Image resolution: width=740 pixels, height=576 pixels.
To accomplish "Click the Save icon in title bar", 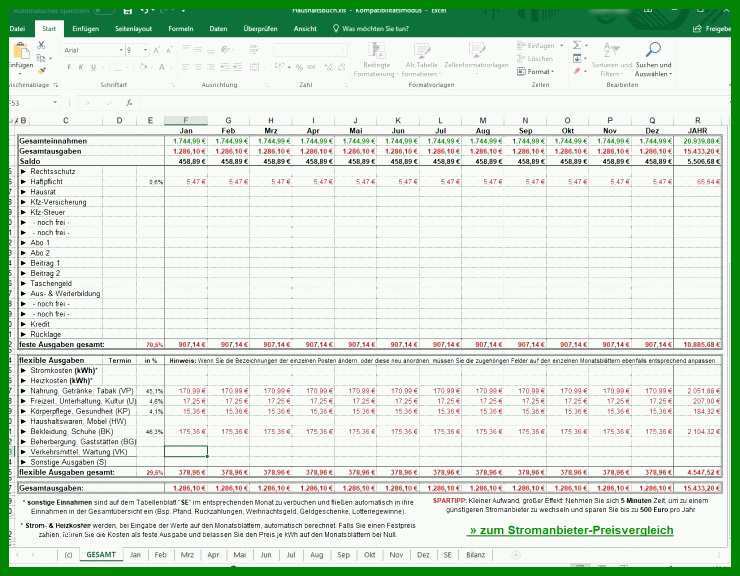I will point(128,10).
